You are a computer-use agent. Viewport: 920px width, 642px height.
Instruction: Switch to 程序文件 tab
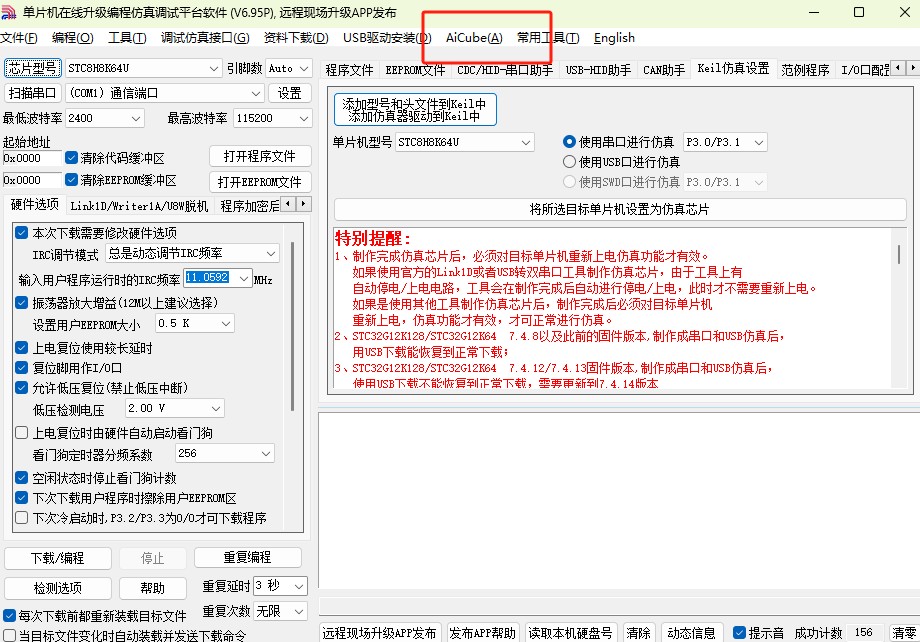tap(349, 70)
